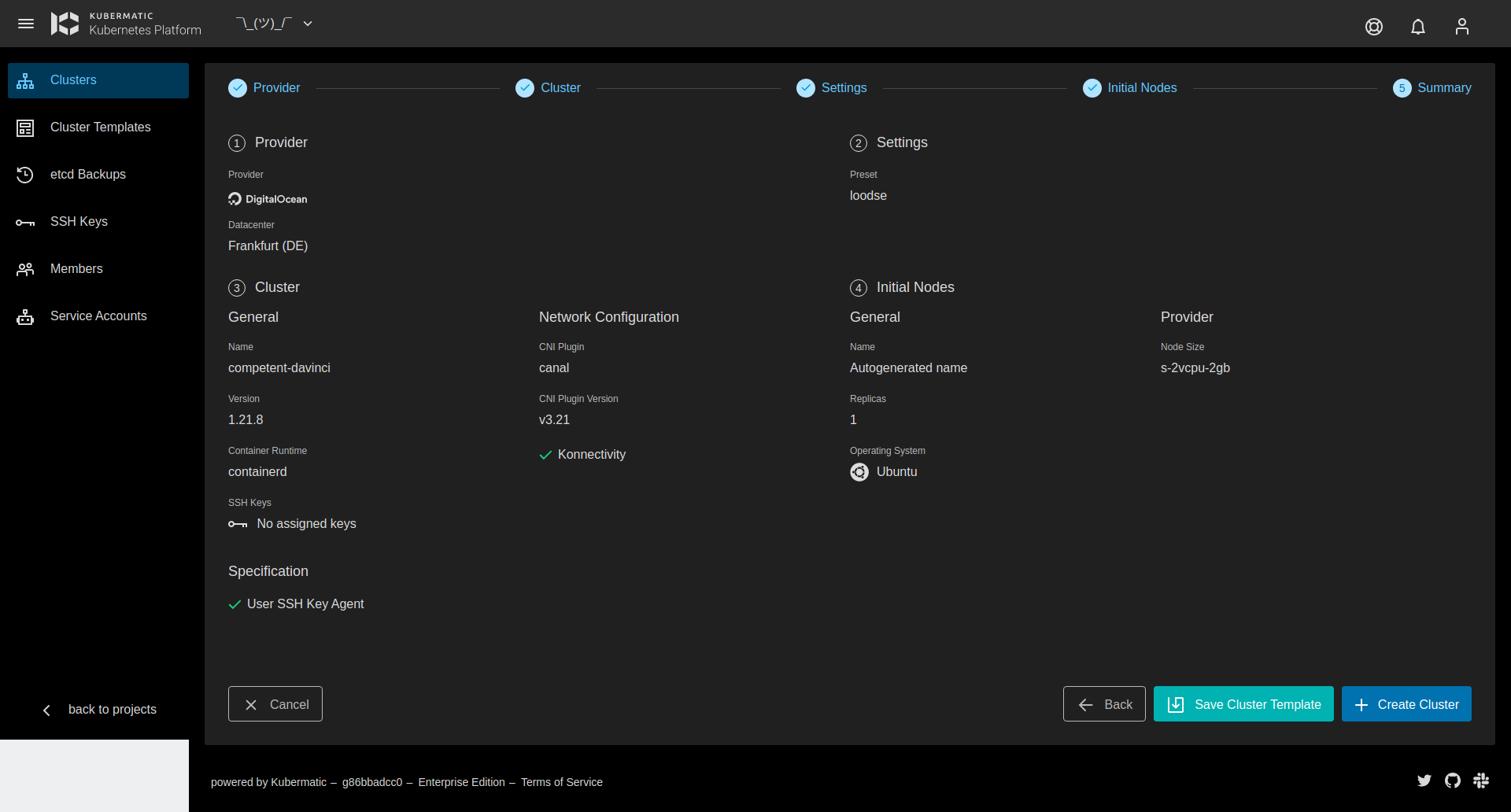Viewport: 1511px width, 812px height.
Task: Click the User SSH Key Agent checkmark
Action: pos(235,604)
